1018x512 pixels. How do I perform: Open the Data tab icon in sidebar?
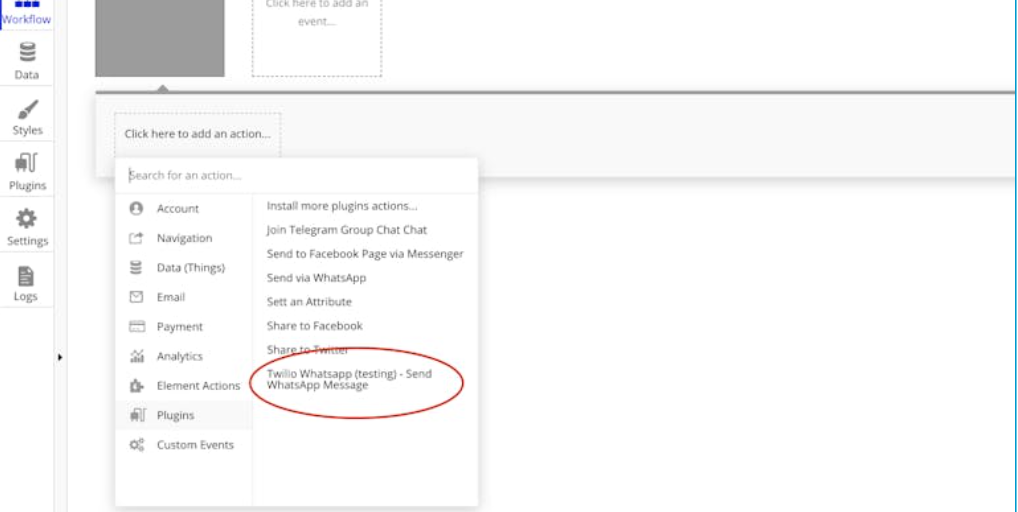click(x=27, y=52)
